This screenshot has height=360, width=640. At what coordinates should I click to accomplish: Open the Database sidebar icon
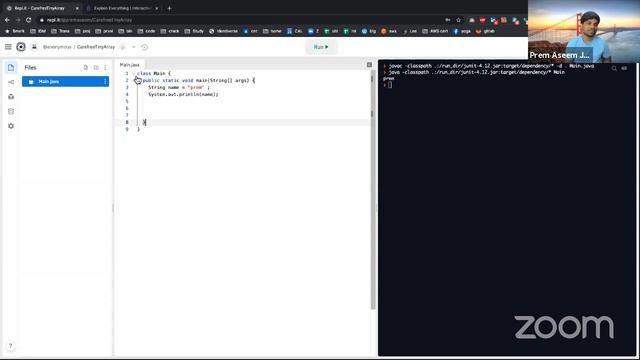point(11,111)
